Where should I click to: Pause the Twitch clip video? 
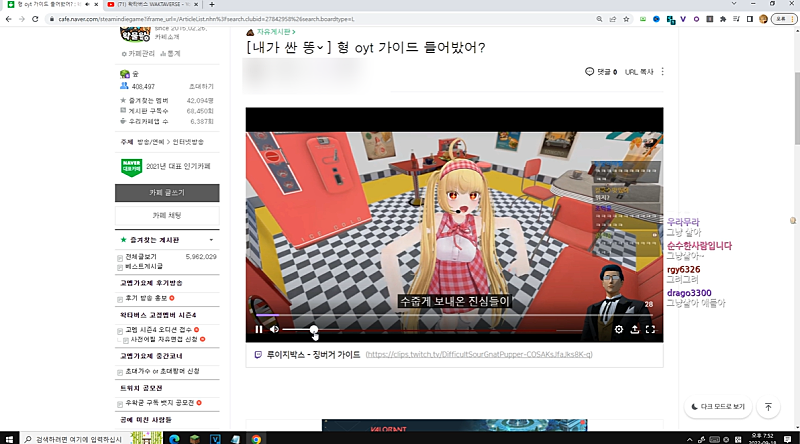point(259,329)
